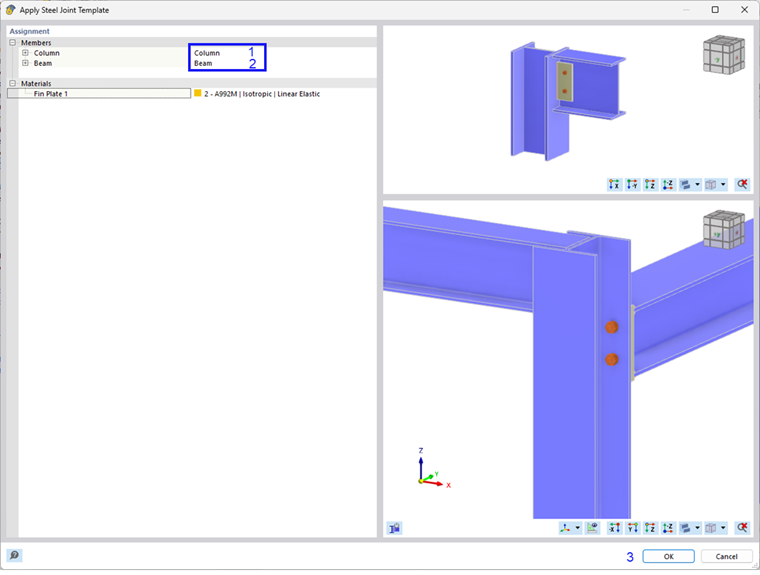The width and height of the screenshot is (760, 575).
Task: Click solid display mode icon in lower toolbar
Action: (x=685, y=528)
